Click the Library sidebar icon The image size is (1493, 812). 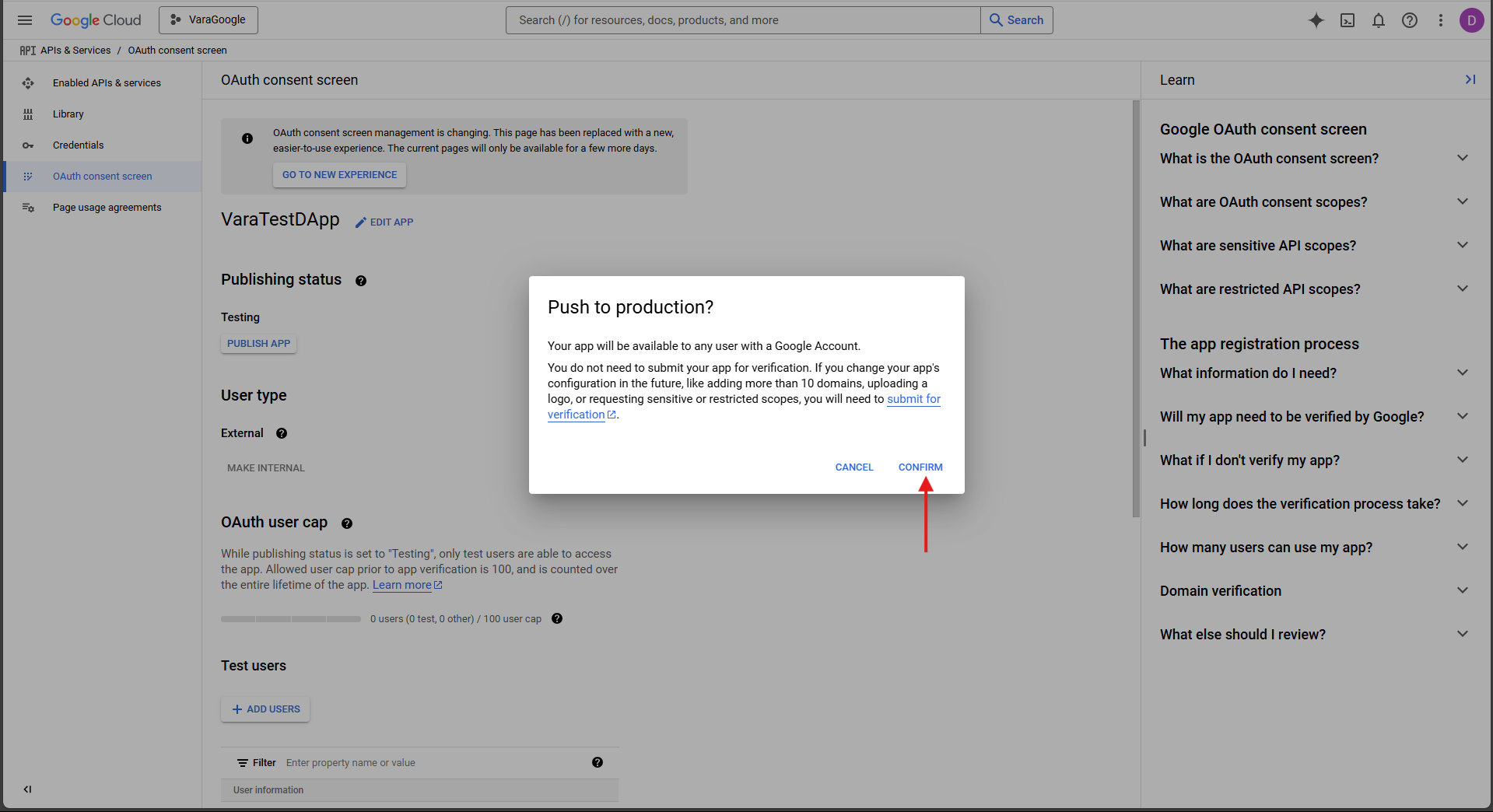click(x=28, y=114)
